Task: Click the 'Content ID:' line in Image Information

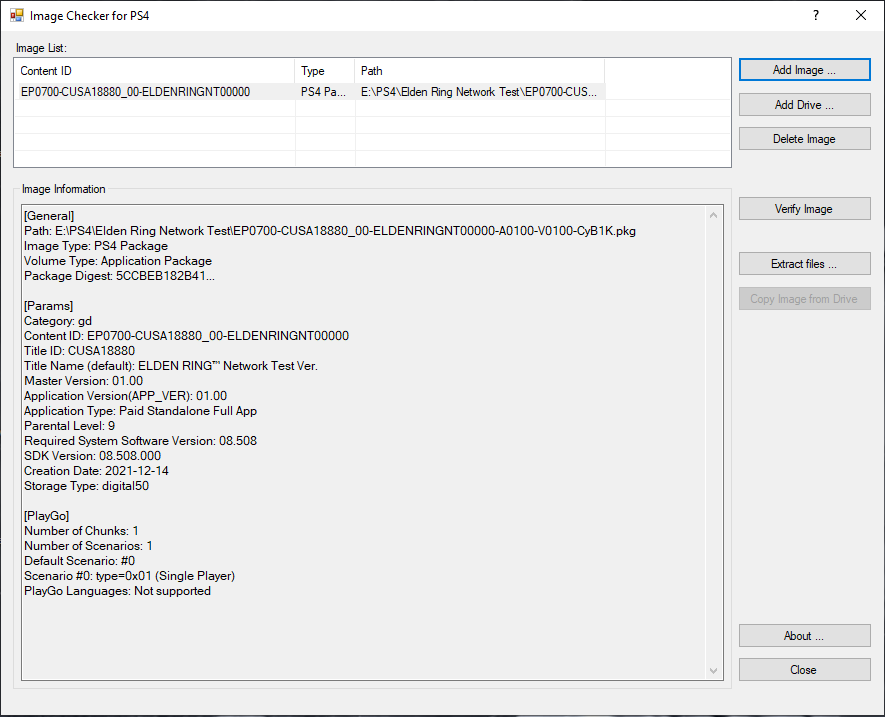Action: click(186, 336)
